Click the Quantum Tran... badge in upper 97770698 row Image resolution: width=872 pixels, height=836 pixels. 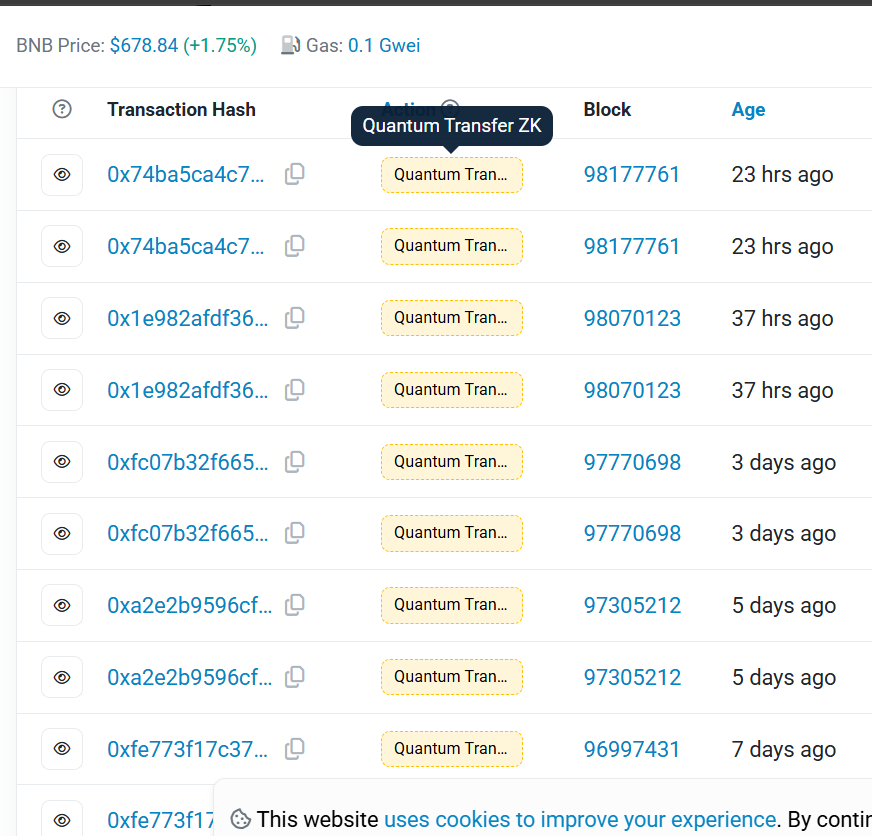[x=452, y=462]
